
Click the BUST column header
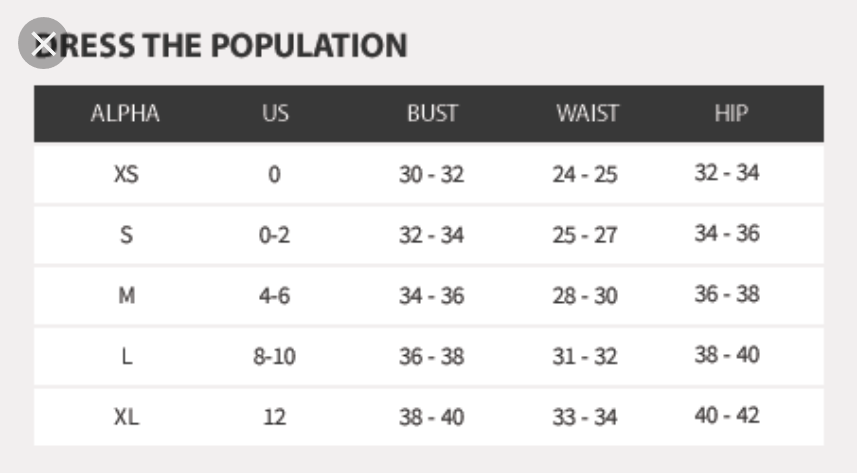pyautogui.click(x=431, y=114)
